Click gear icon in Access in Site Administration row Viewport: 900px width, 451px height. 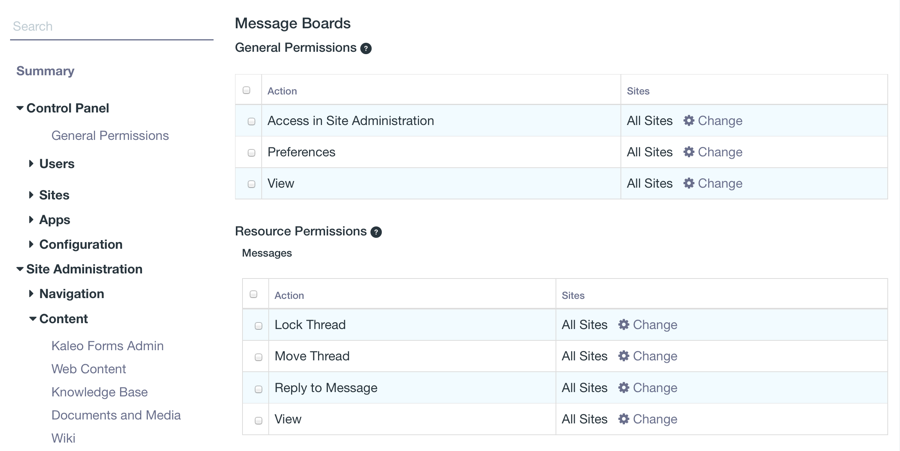[689, 120]
